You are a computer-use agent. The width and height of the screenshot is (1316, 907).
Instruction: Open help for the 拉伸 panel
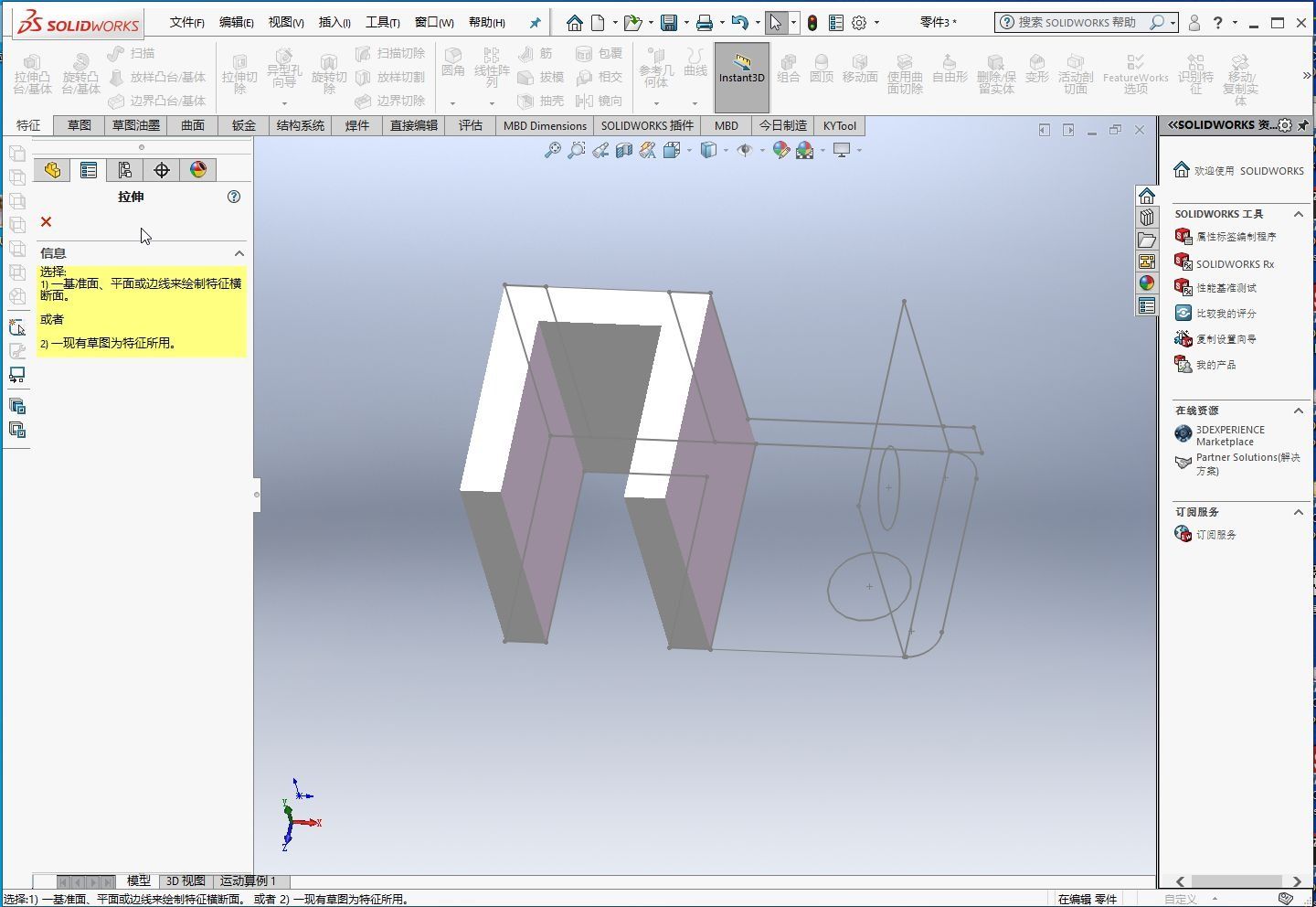pos(234,197)
